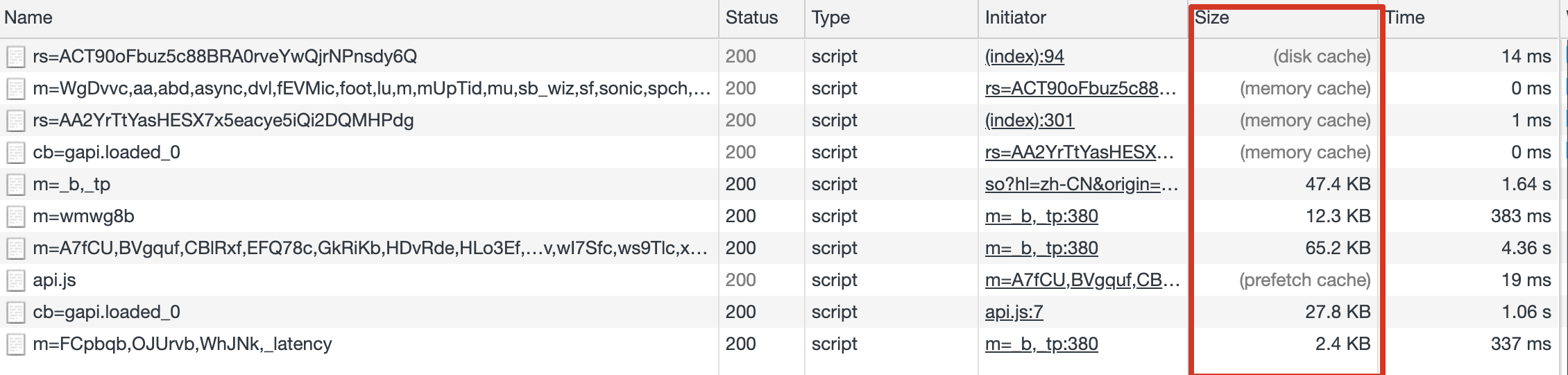1568x375 pixels.
Task: Click icon beside m=WgDvvc,aa,abd request row
Action: pyautogui.click(x=16, y=89)
